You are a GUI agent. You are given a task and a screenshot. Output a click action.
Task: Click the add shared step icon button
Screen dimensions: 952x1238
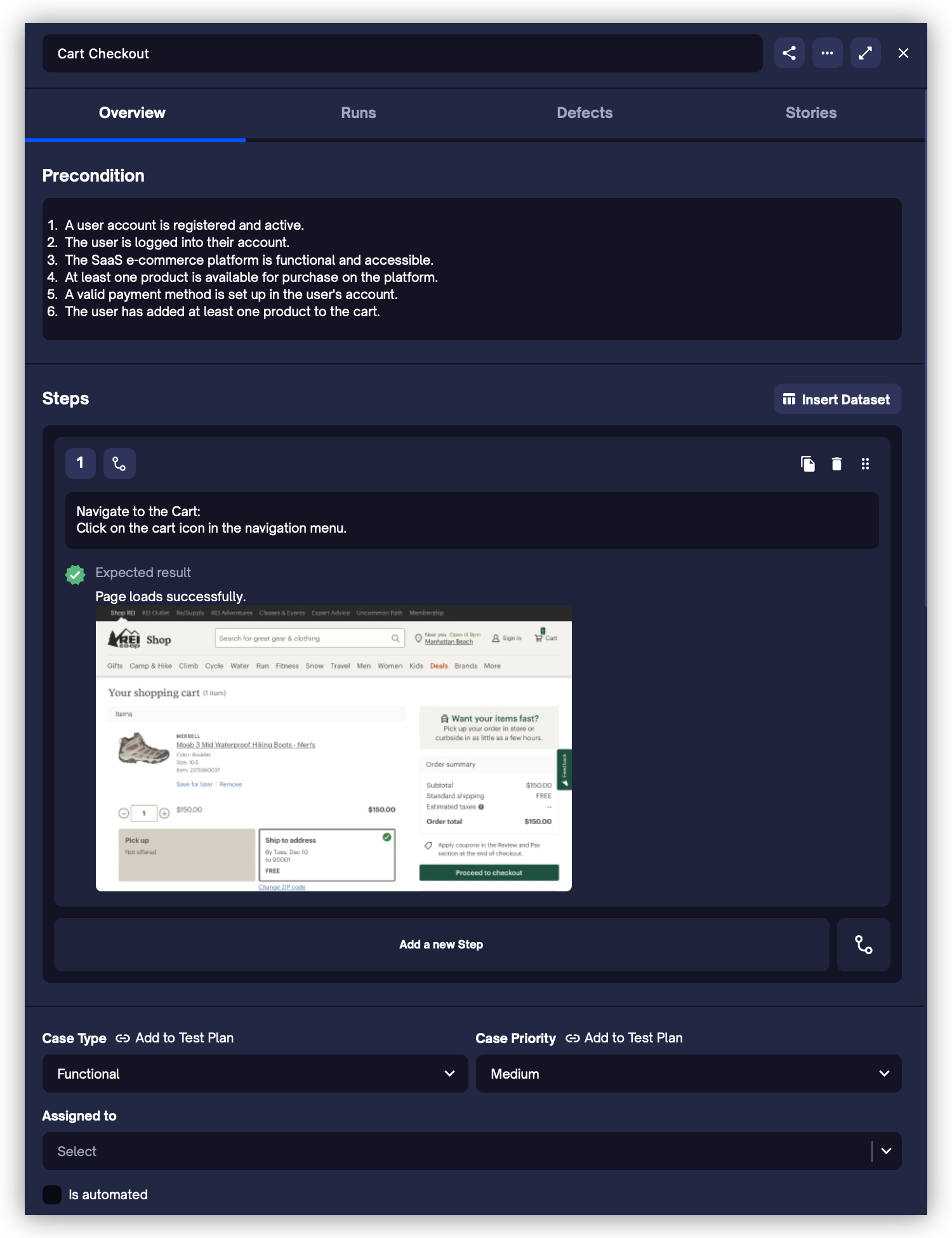tap(863, 945)
